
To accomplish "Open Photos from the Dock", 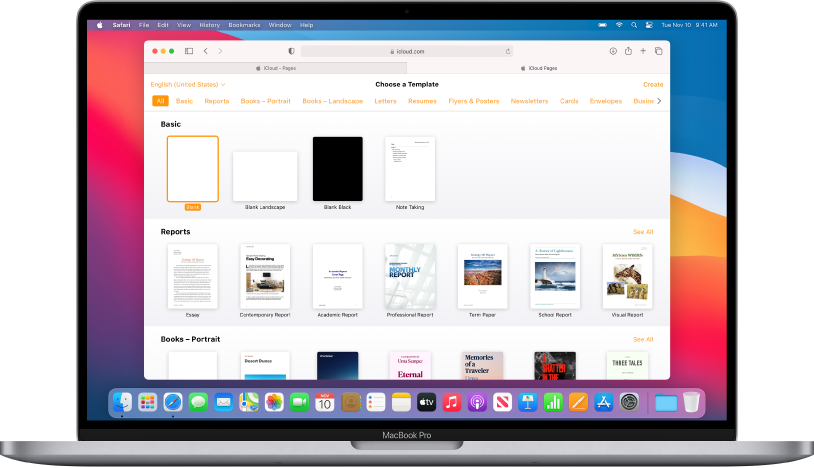I will [x=274, y=402].
